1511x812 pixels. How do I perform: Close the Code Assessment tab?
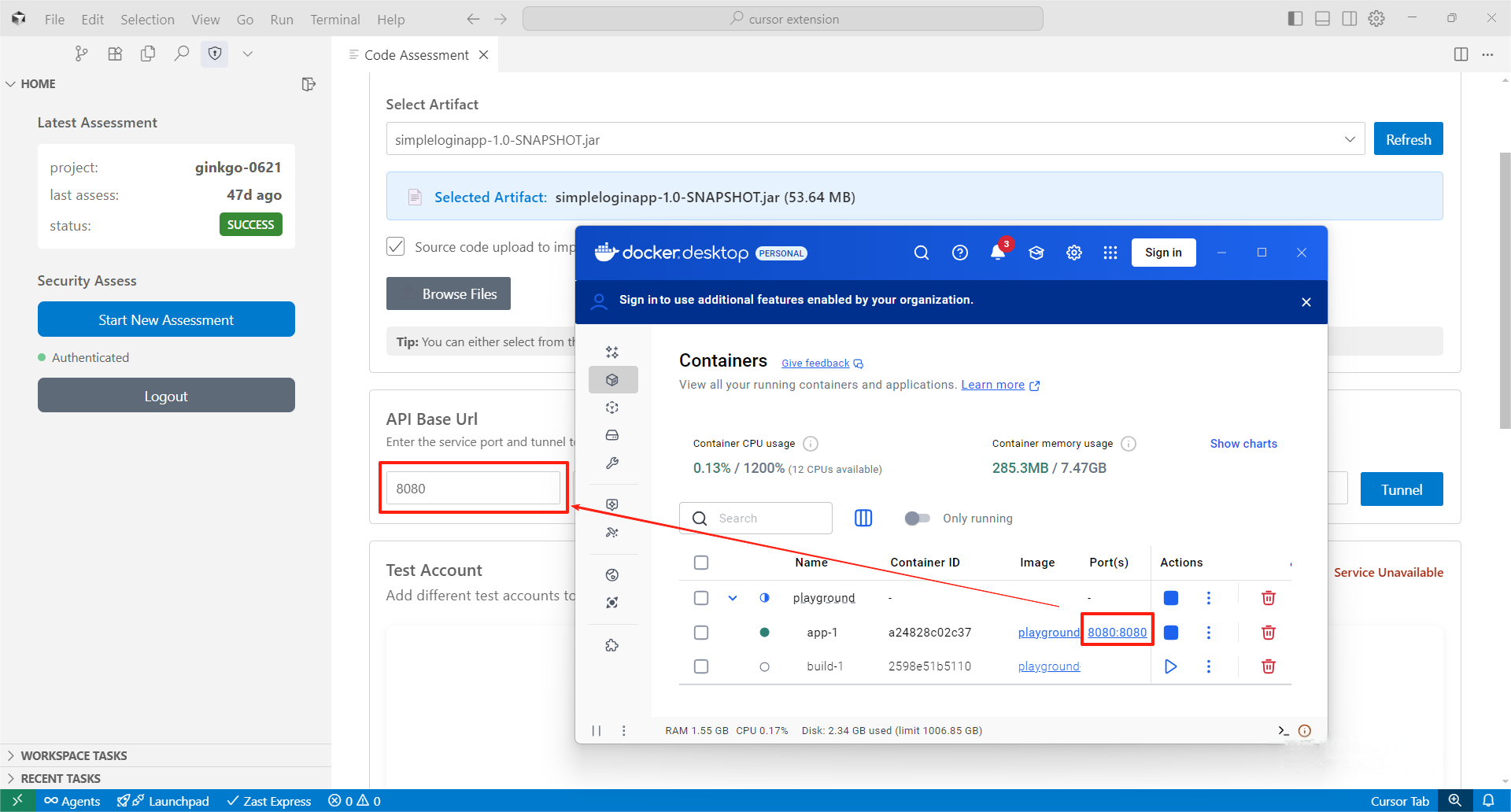click(x=484, y=55)
